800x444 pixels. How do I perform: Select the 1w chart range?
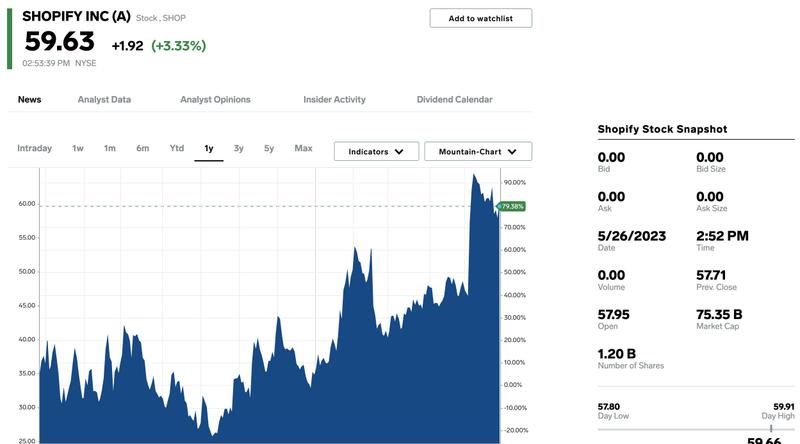(78, 148)
